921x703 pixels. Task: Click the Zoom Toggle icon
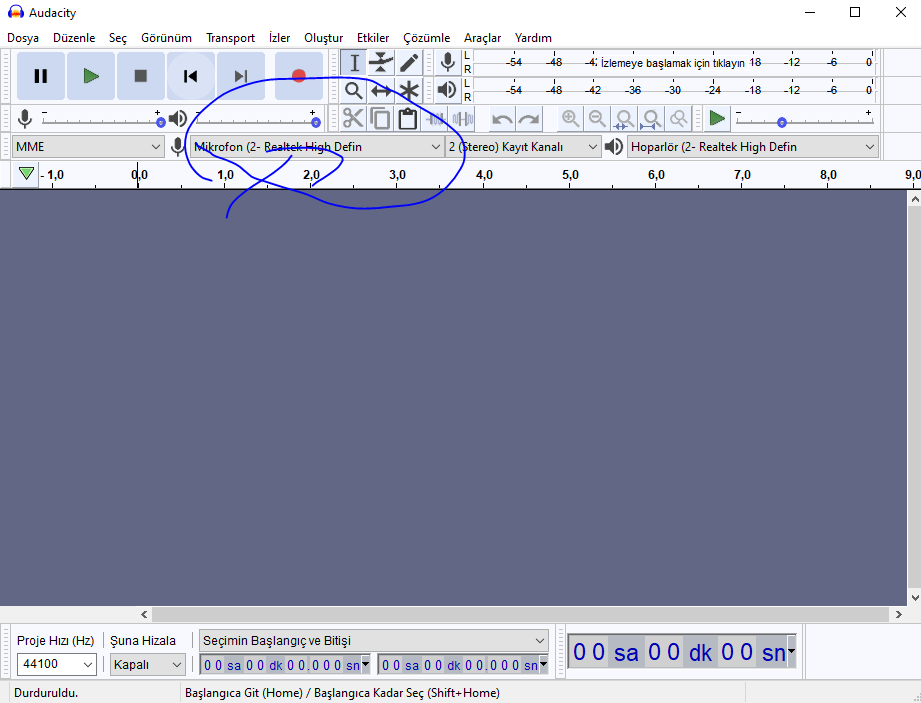pyautogui.click(x=679, y=119)
